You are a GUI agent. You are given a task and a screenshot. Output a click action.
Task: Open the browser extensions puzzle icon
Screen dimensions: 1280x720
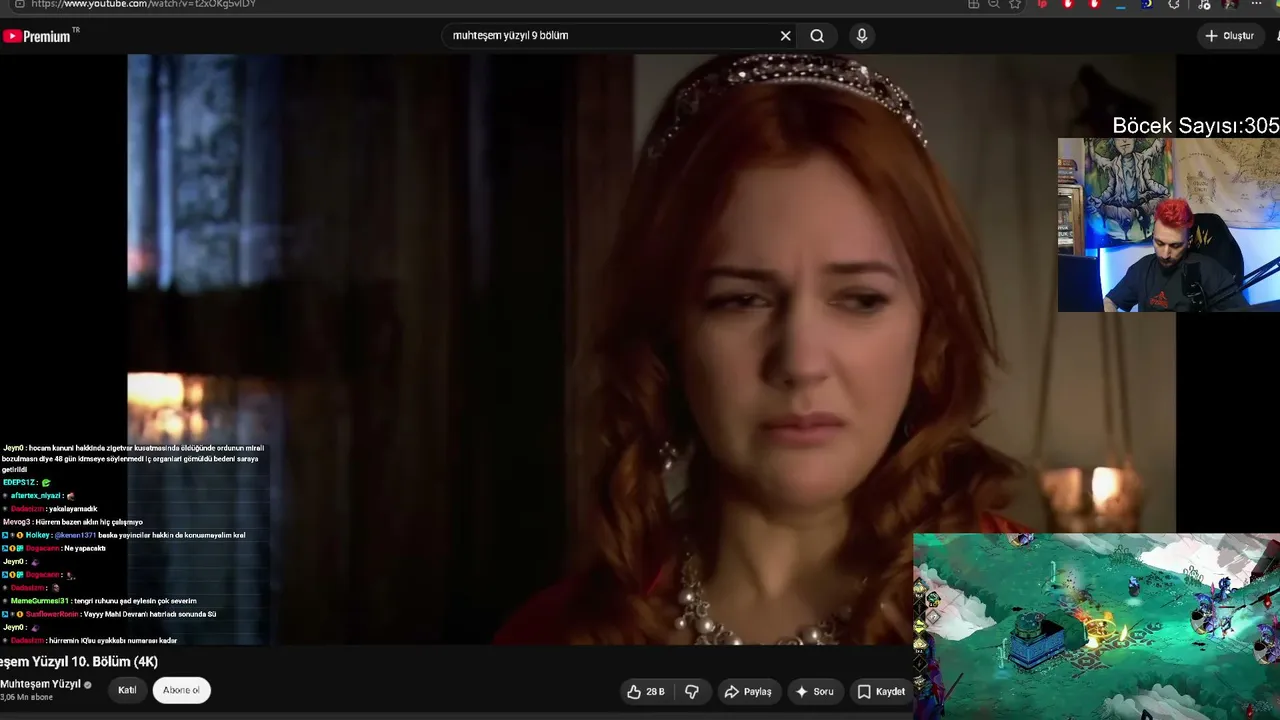click(1174, 4)
